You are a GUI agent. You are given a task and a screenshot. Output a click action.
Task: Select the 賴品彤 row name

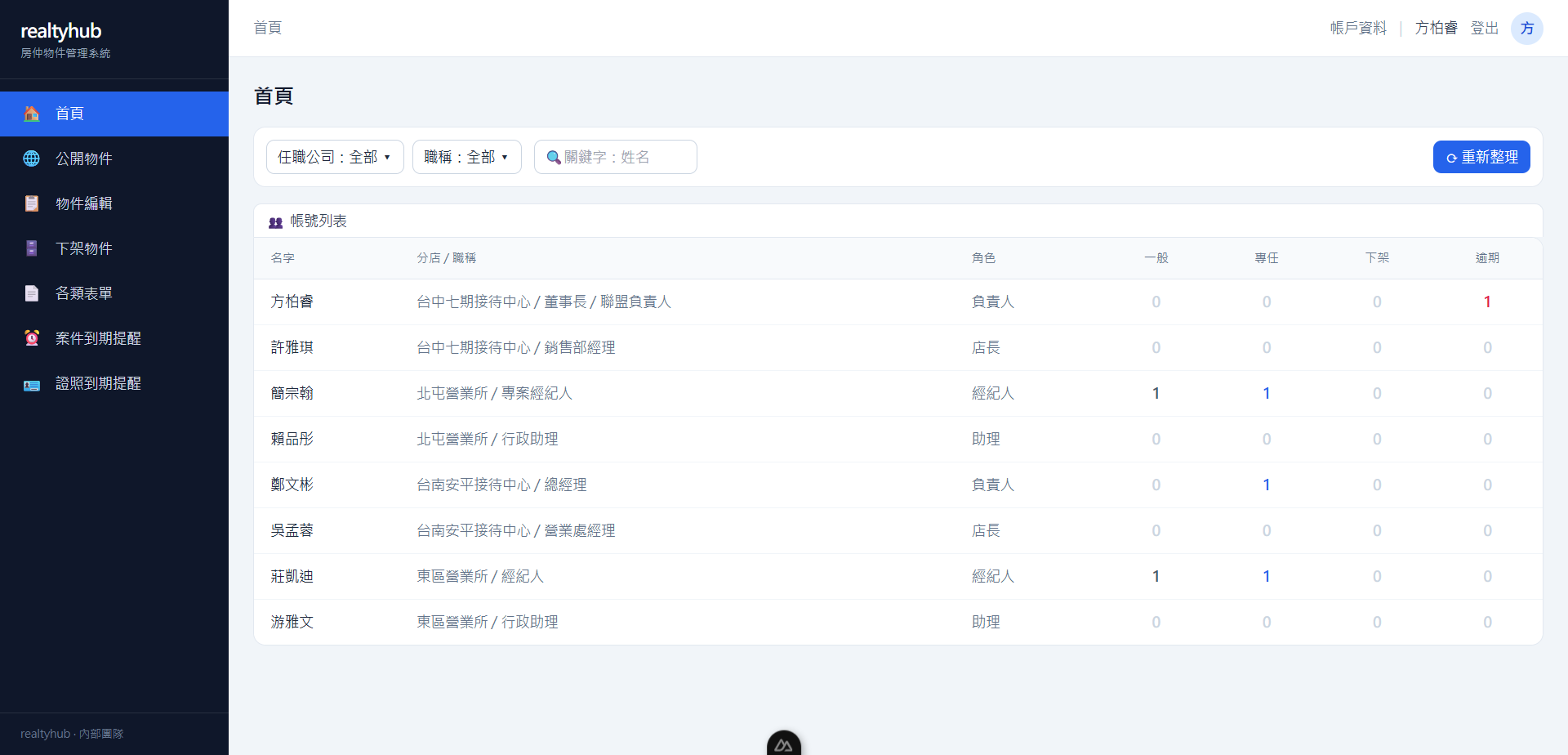click(292, 440)
